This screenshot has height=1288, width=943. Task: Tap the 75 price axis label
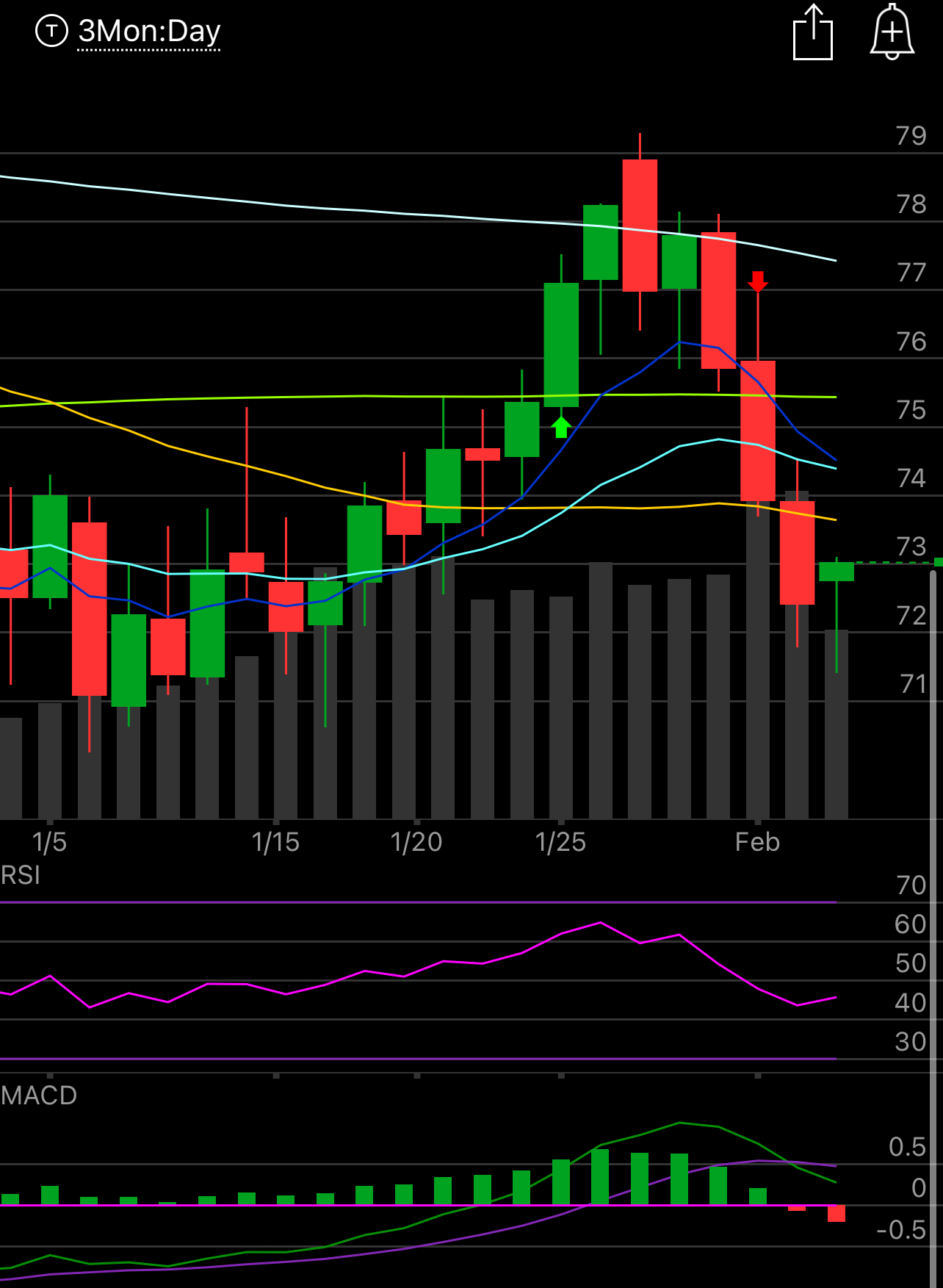911,410
